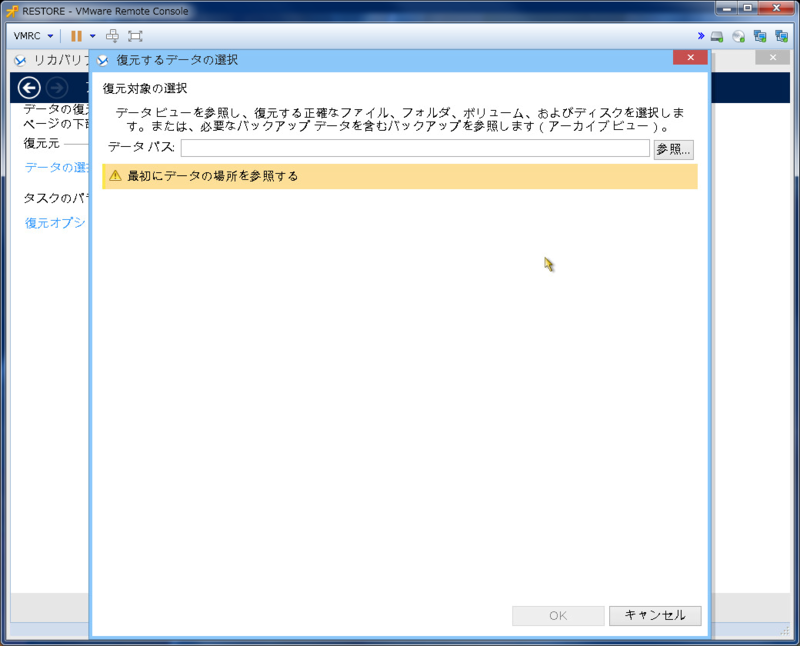Click the last network adapter icon
The image size is (800, 646).
pyautogui.click(x=781, y=37)
